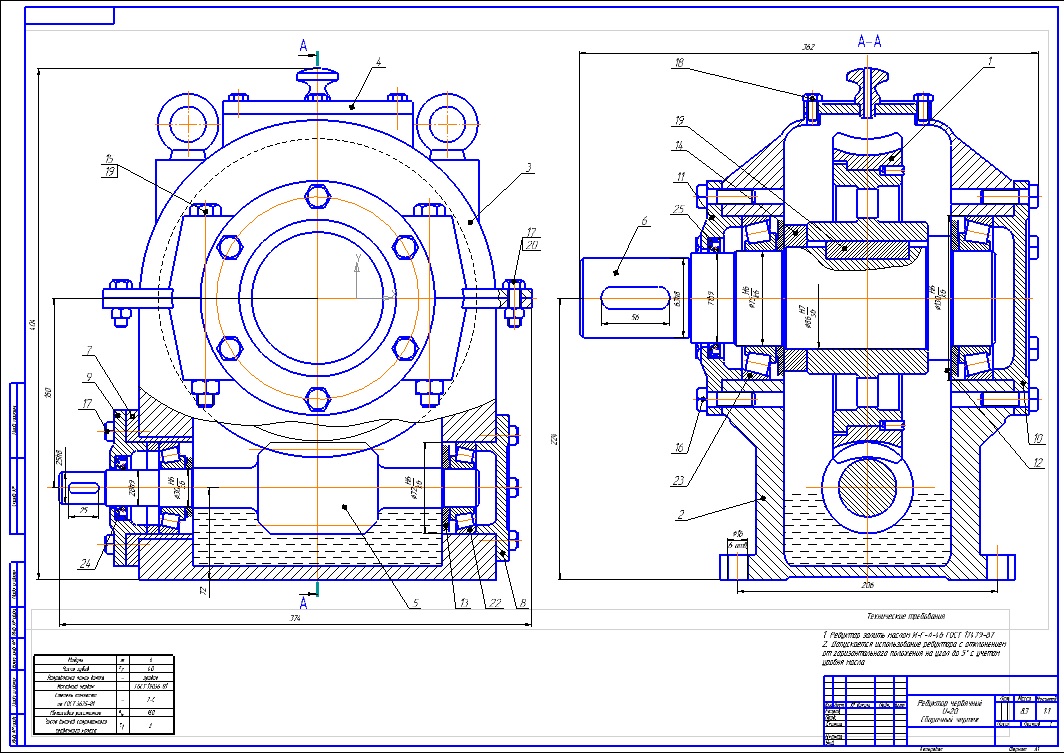Click the dimension value 72
The height and width of the screenshot is (754, 1064).
click(202, 591)
